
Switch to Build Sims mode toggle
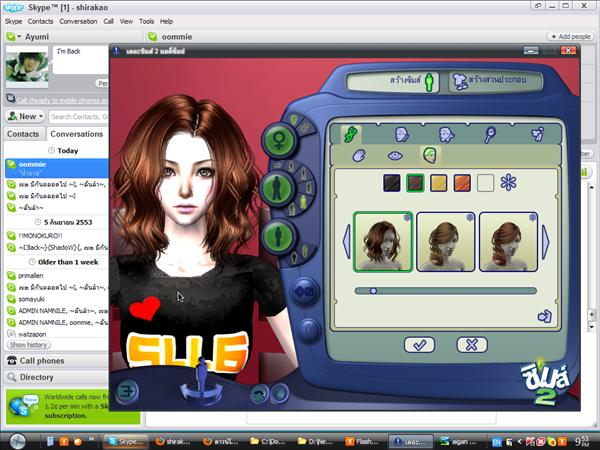tap(393, 81)
